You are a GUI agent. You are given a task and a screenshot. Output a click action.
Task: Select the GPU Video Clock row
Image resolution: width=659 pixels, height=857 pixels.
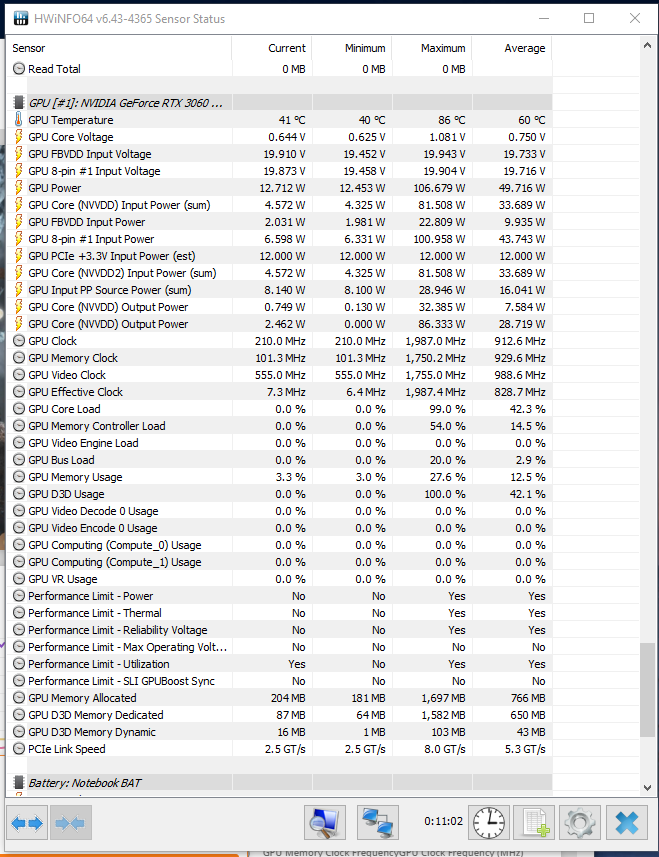279,375
